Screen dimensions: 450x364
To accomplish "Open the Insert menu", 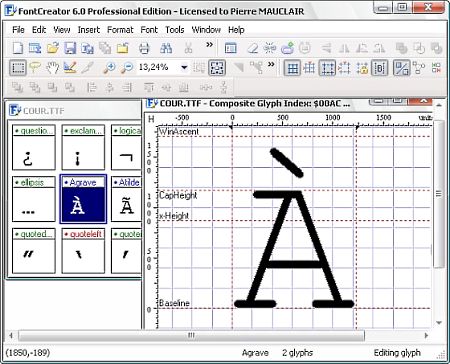I will click(x=89, y=30).
